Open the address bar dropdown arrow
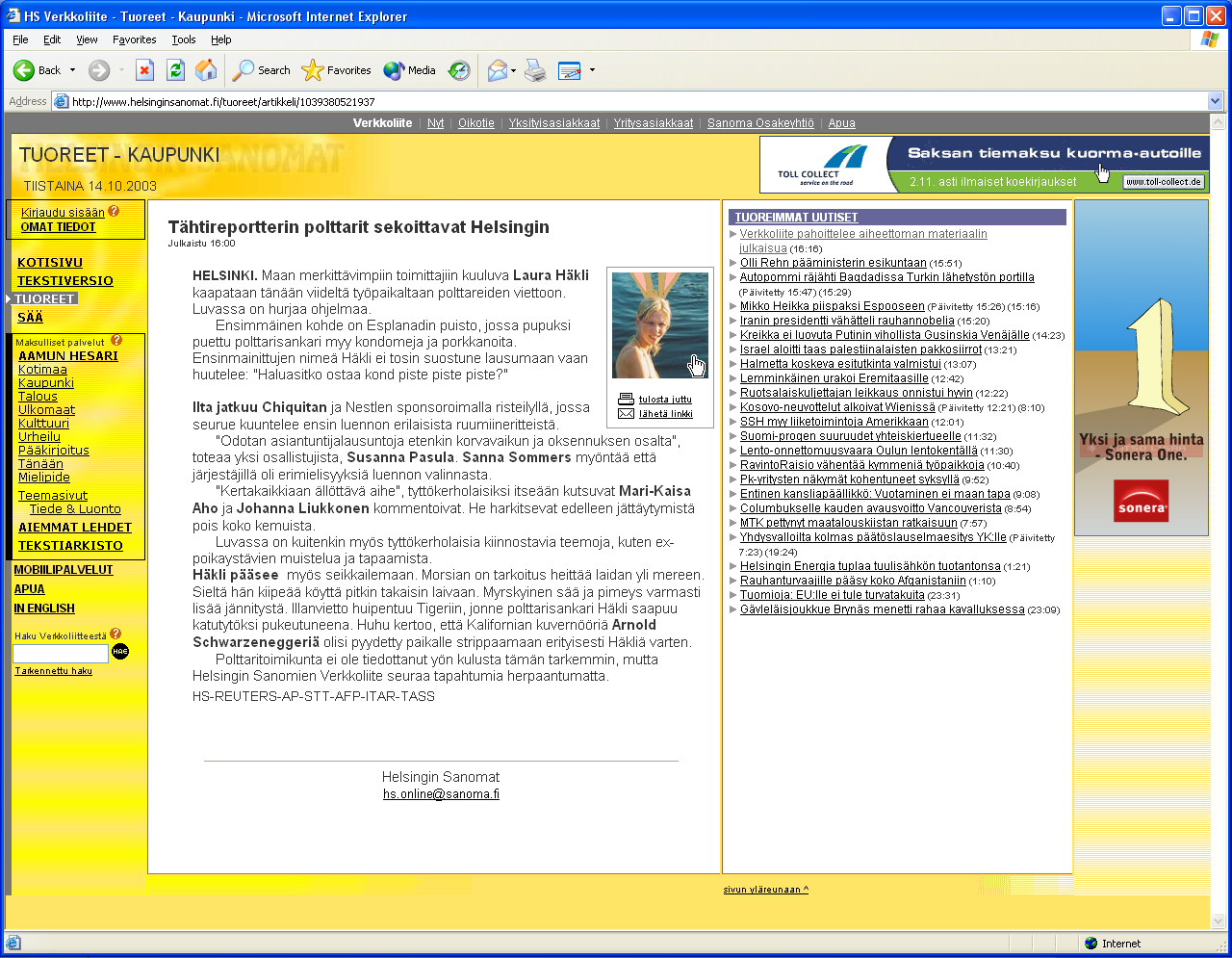The width and height of the screenshot is (1232, 958). click(1215, 101)
